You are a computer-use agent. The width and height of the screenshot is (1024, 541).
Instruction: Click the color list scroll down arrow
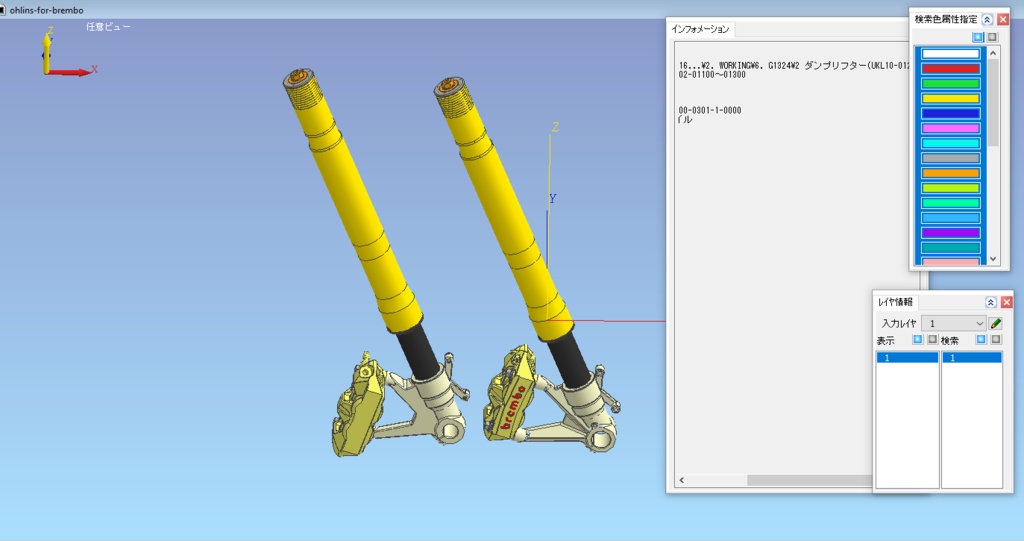[x=993, y=259]
